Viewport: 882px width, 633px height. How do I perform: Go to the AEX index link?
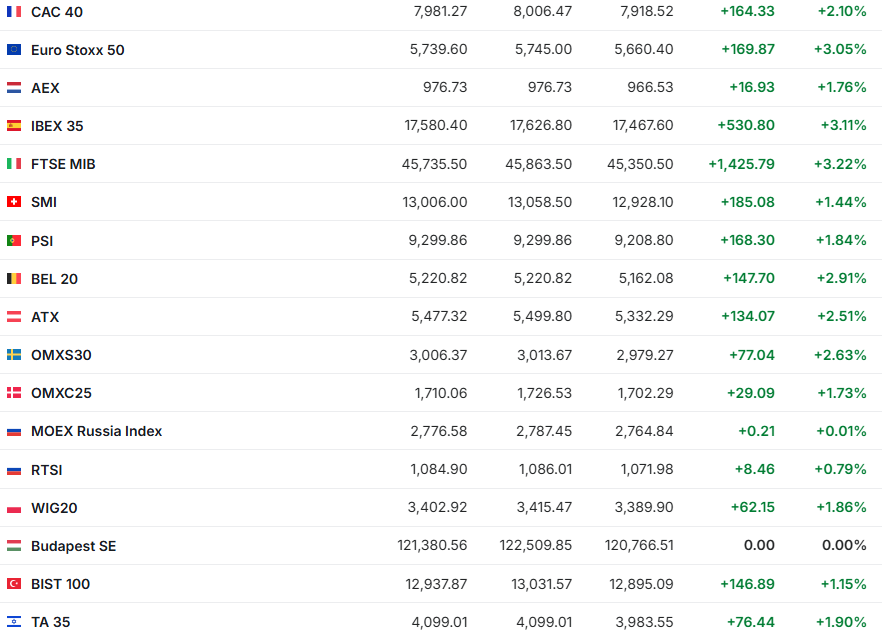(45, 88)
